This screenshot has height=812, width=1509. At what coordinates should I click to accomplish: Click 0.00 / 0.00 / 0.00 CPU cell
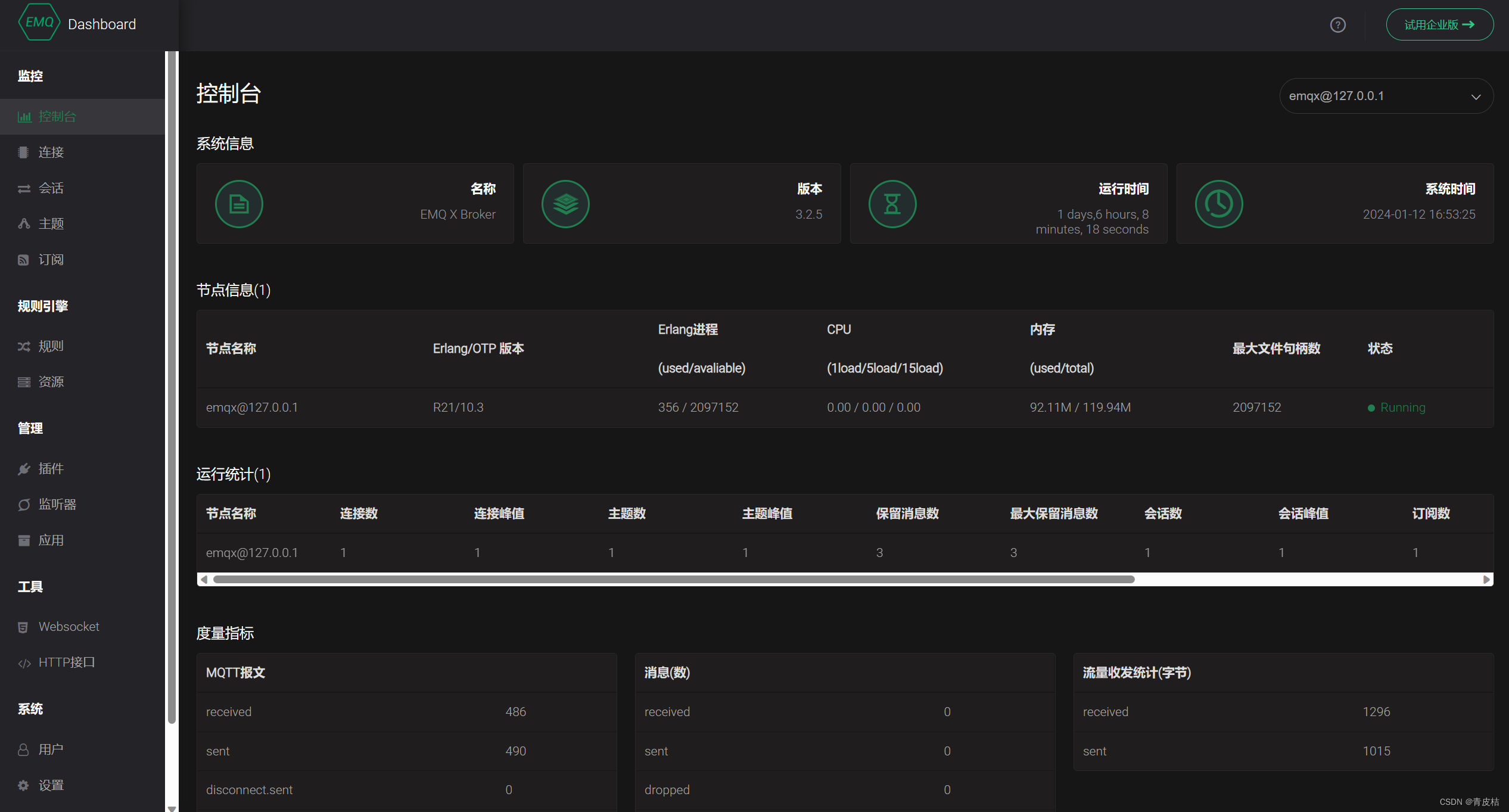coord(873,407)
